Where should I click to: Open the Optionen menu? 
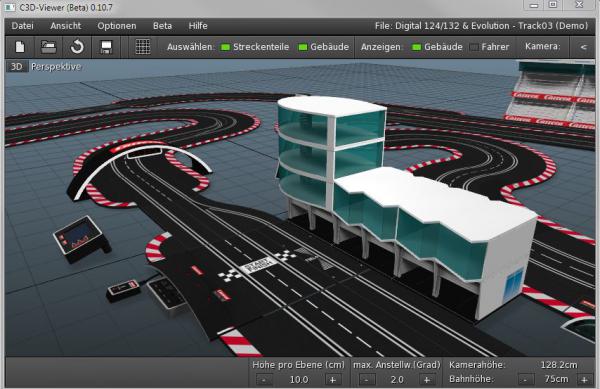(117, 26)
